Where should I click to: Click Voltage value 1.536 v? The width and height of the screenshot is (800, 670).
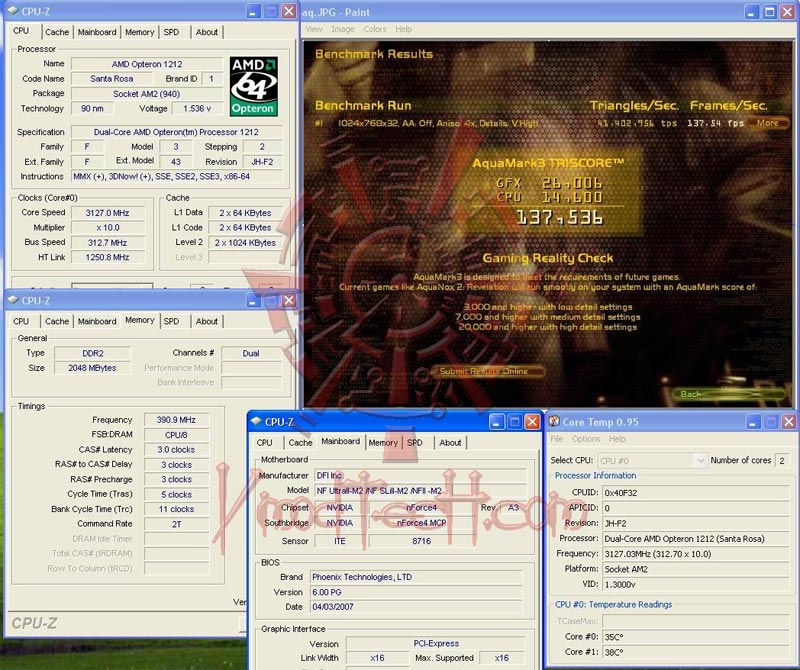197,109
